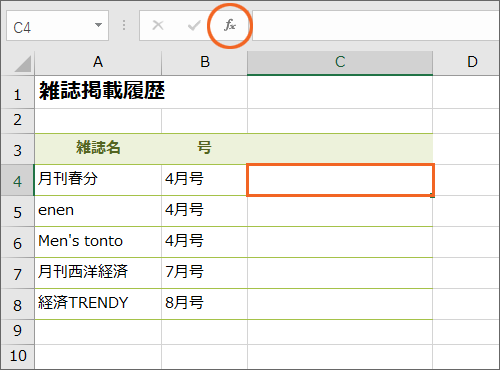This screenshot has height=370, width=500.
Task: Click empty cell C5 beside enen row
Action: [340, 211]
